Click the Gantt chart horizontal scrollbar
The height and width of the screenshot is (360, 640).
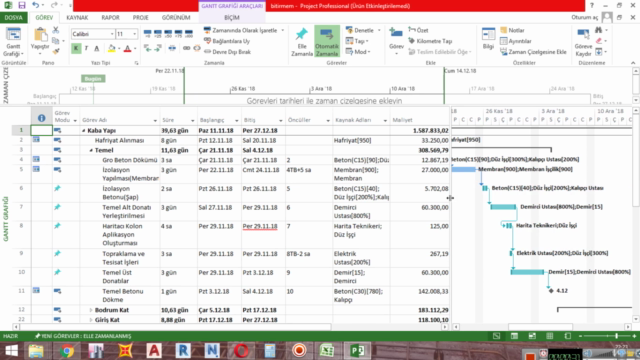point(541,327)
